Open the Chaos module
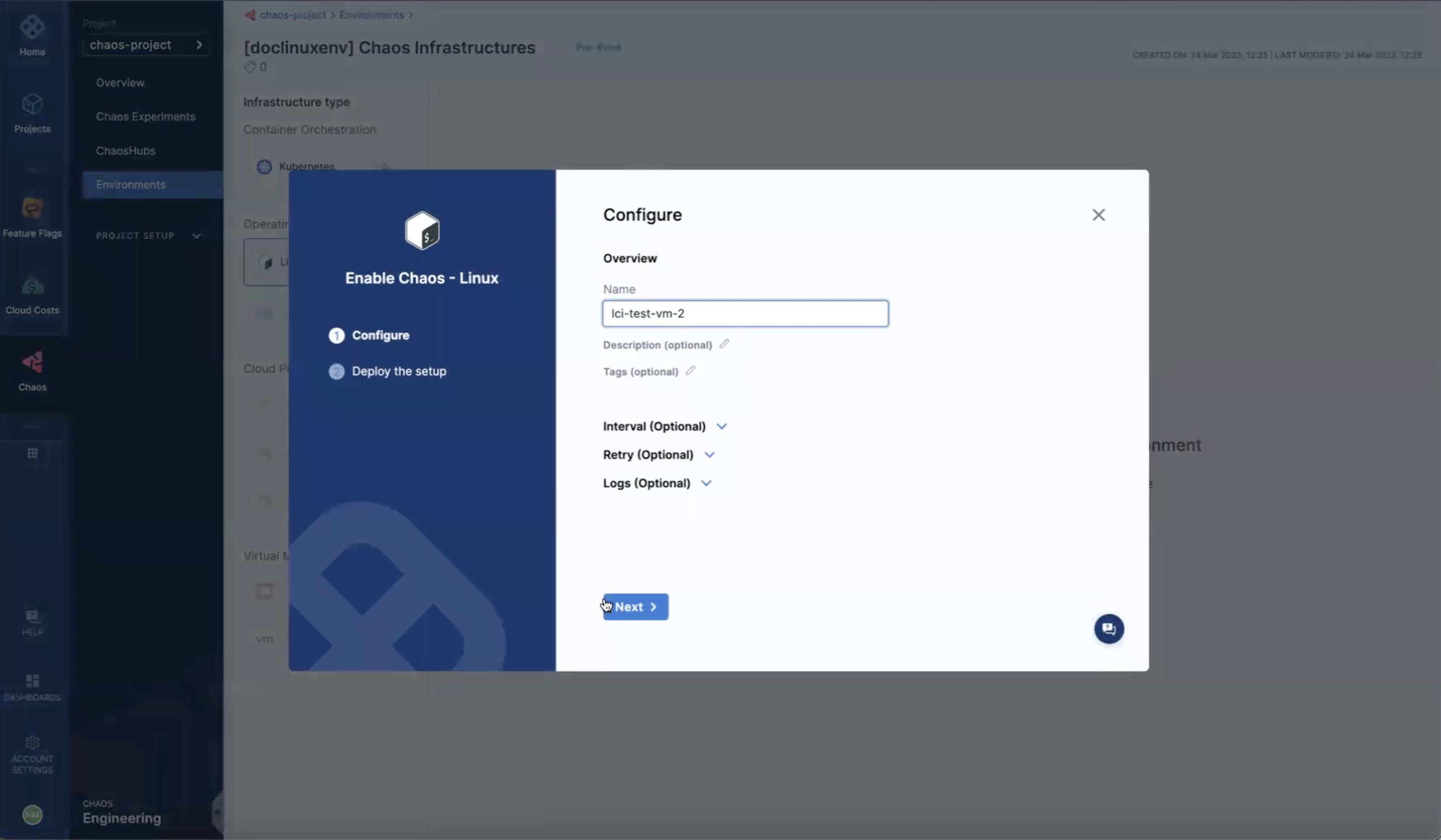Screen dimensions: 1441x840 (32, 372)
